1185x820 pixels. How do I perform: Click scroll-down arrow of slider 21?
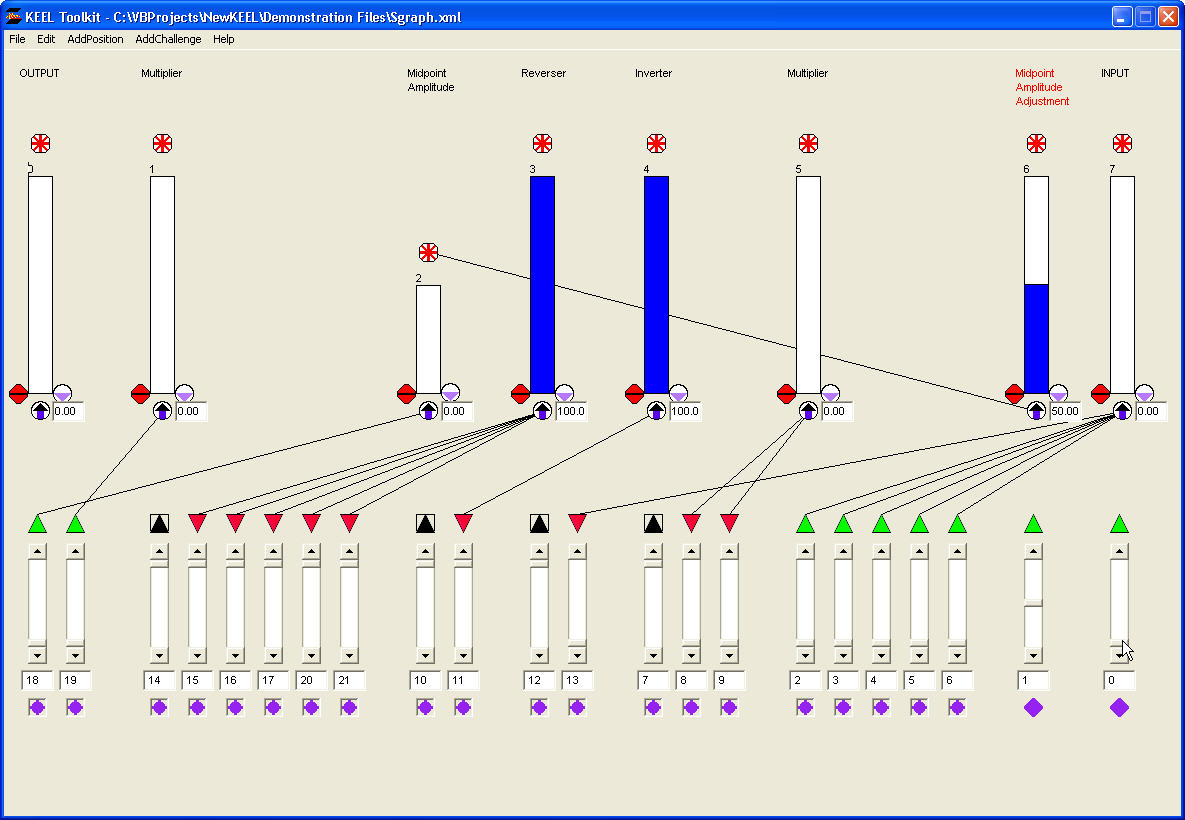(349, 656)
